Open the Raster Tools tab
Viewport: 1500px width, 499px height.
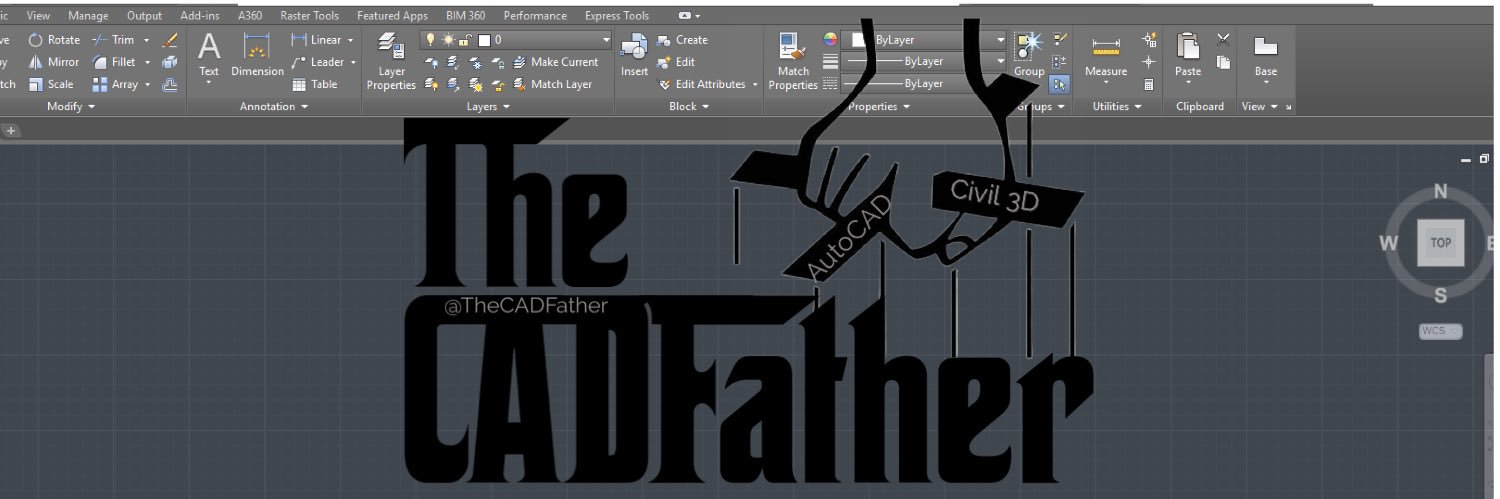coord(309,15)
